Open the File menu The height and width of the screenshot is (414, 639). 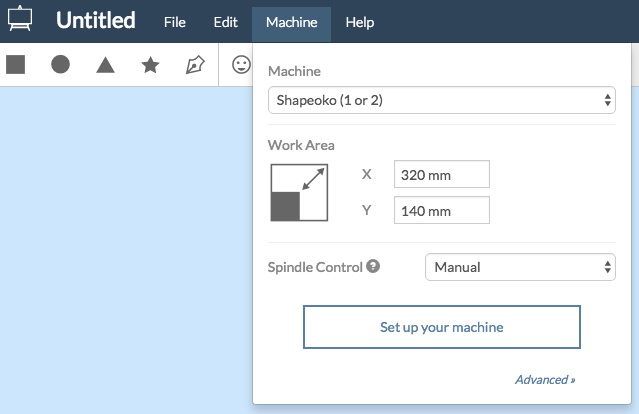175,22
